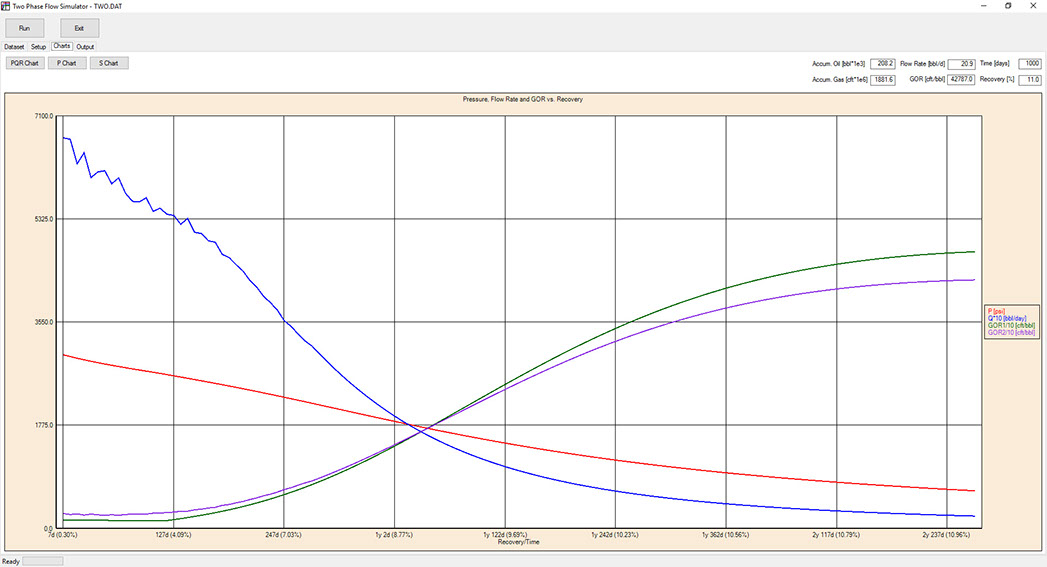Viewport: 1047px width, 567px height.
Task: Click the green GOR1/10 legend entry
Action: [x=1010, y=325]
